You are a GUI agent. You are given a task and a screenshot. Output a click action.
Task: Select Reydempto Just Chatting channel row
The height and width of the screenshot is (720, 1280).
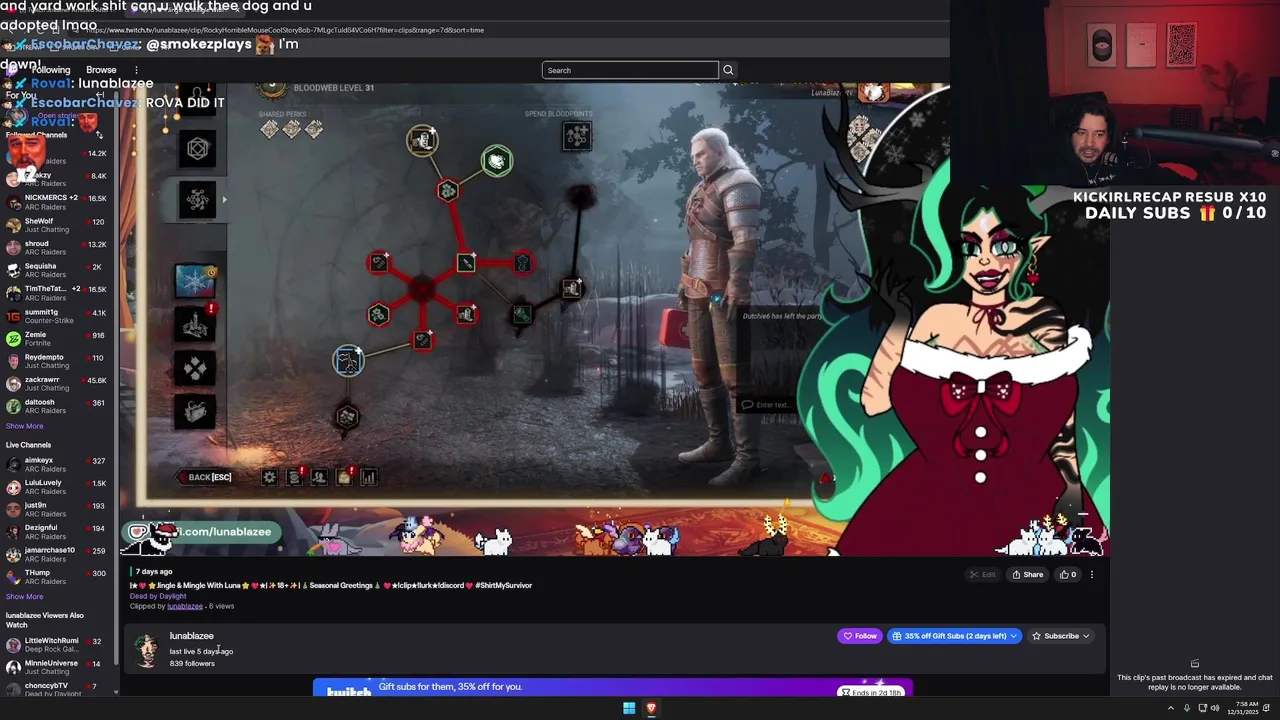[x=58, y=361]
